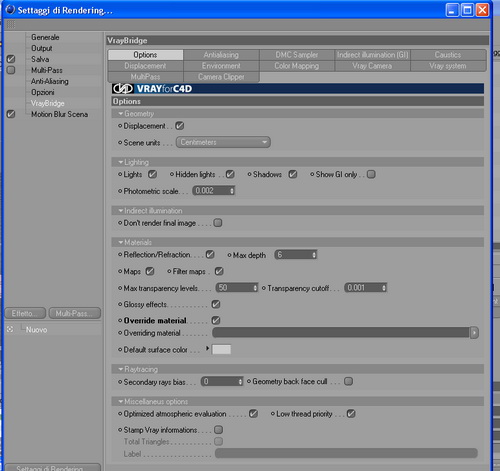Collapse the Lighting section

[121, 162]
